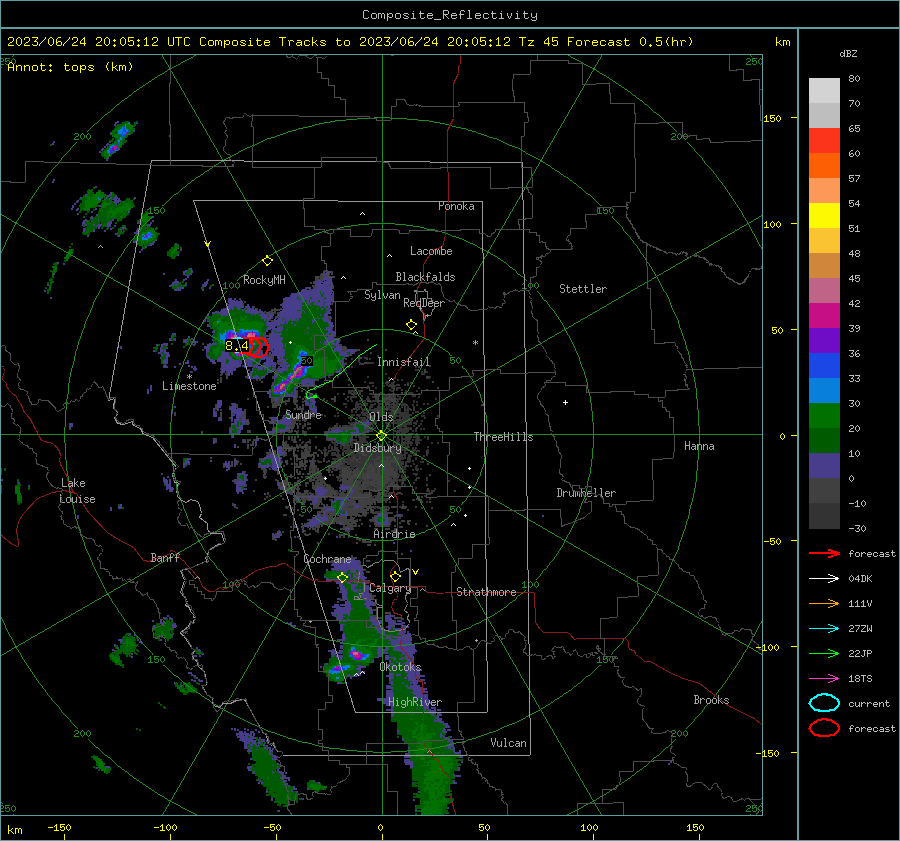
Task: Click the red forecast arrow legend icon
Action: (824, 553)
